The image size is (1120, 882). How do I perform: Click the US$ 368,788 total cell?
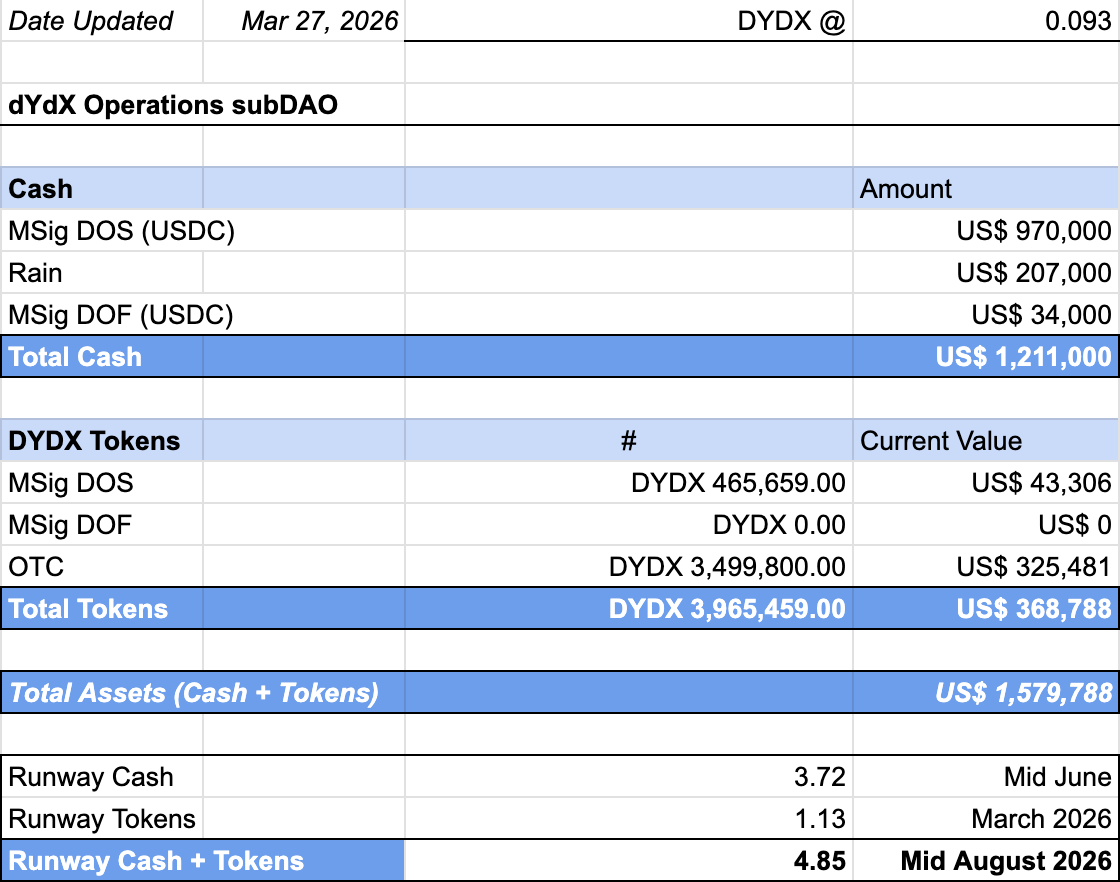tap(986, 608)
